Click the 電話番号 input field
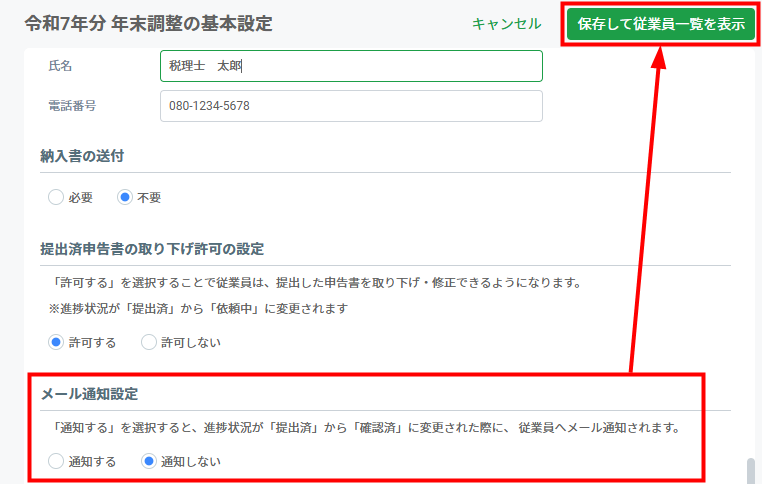The width and height of the screenshot is (762, 484). (x=351, y=106)
